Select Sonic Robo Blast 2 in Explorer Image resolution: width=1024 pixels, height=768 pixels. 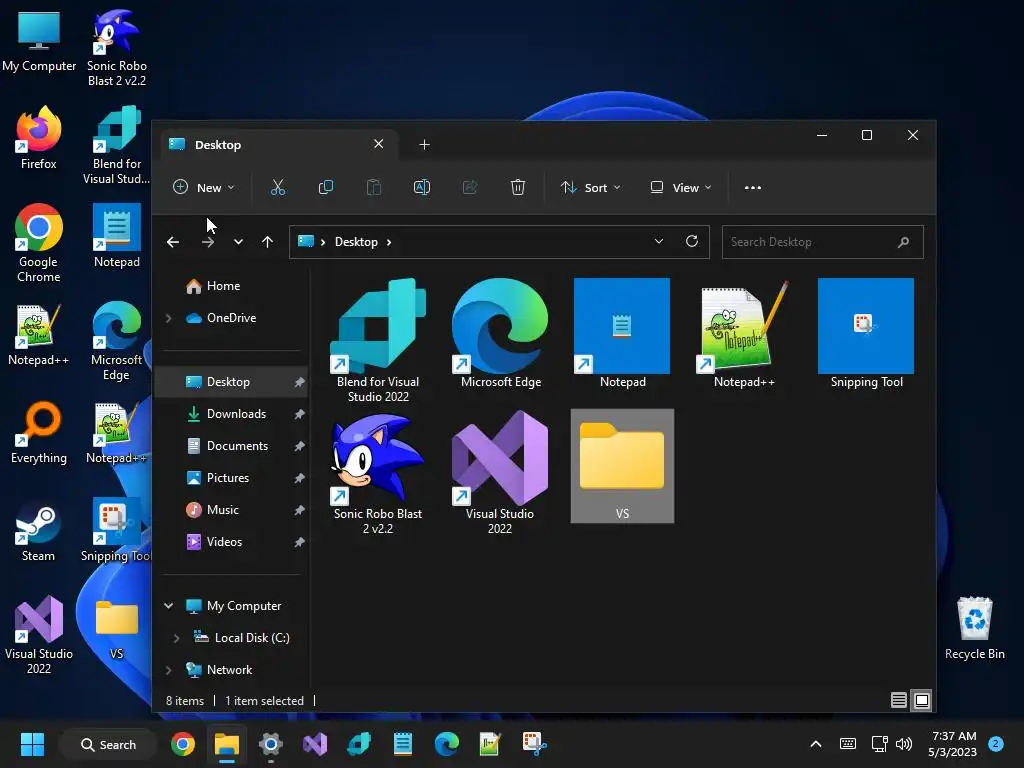coord(378,473)
